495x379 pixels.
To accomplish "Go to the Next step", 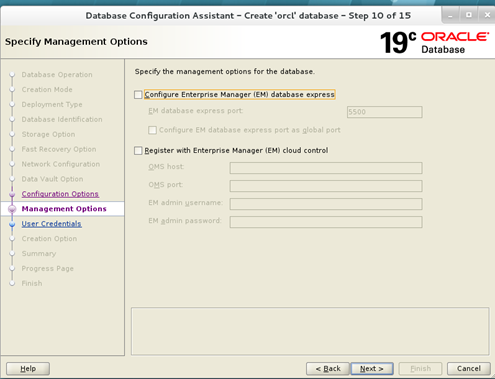I will (x=372, y=369).
